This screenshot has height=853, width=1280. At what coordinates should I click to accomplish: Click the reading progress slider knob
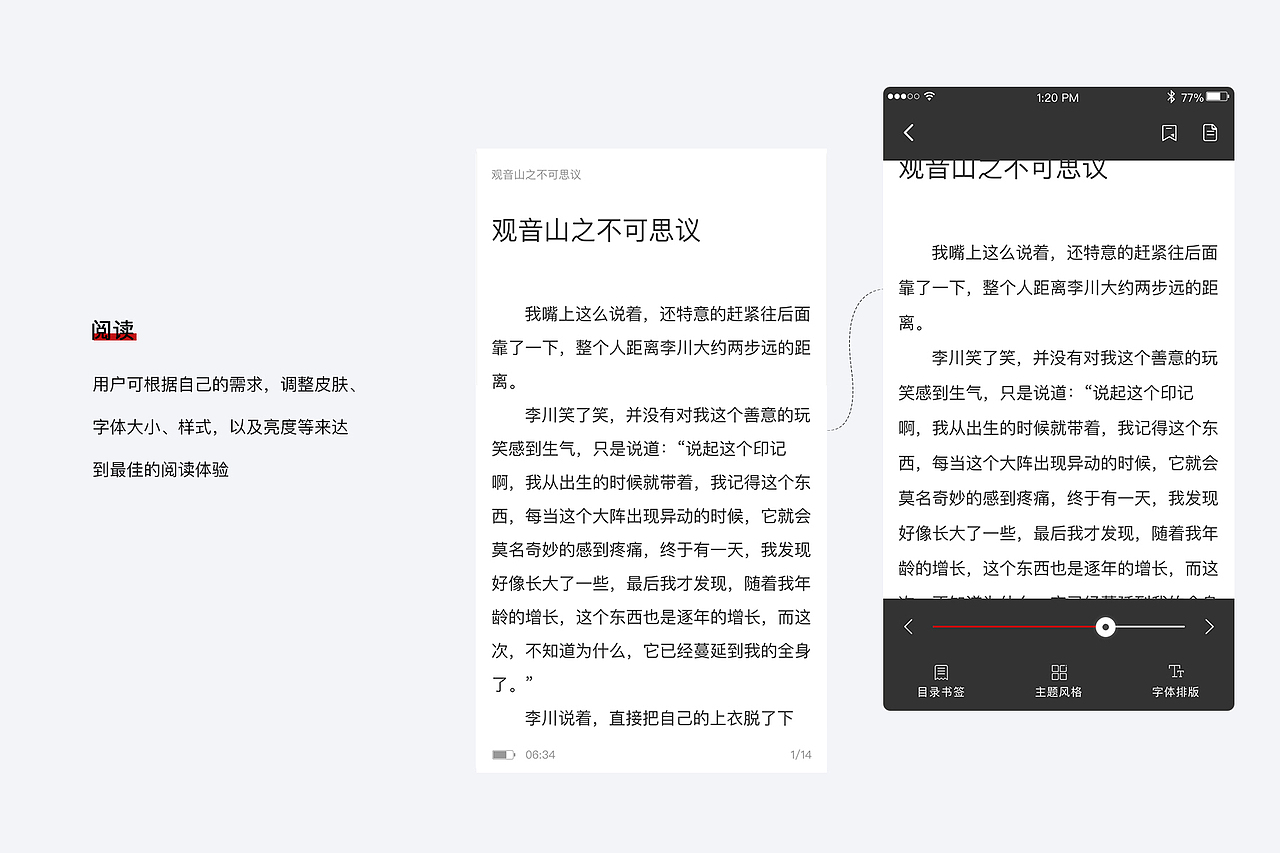1105,627
